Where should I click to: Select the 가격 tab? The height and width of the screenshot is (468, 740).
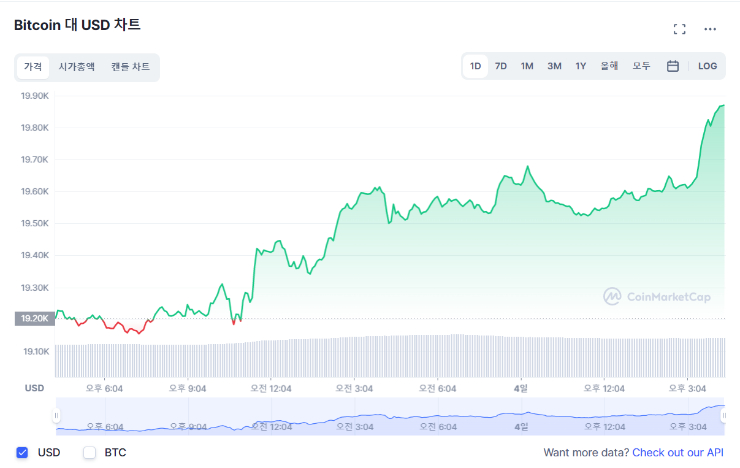(33, 66)
